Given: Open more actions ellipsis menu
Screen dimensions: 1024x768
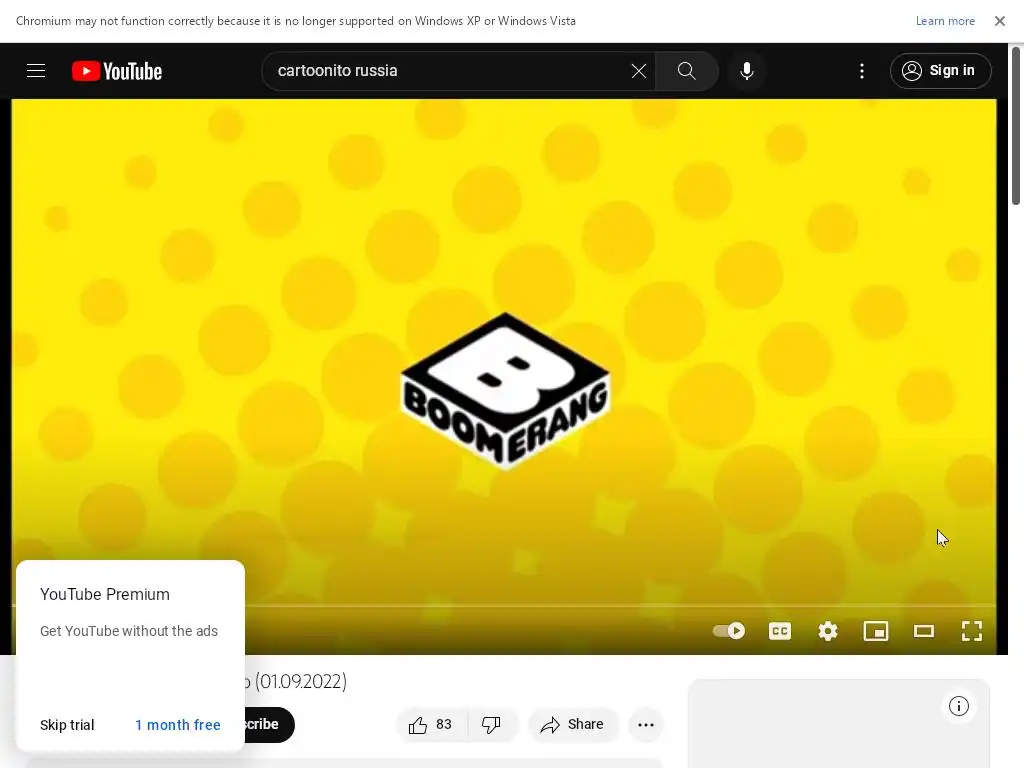Looking at the screenshot, I should coord(646,724).
